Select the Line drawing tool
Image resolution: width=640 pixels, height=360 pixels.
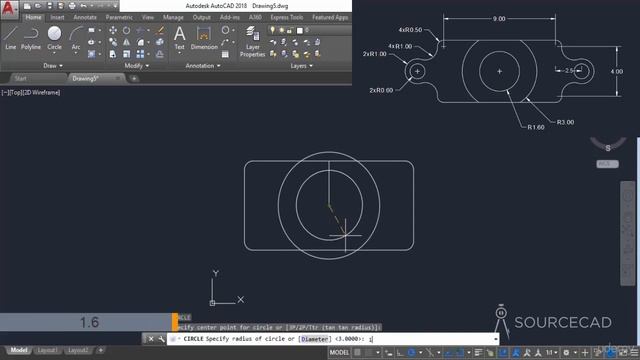11,38
